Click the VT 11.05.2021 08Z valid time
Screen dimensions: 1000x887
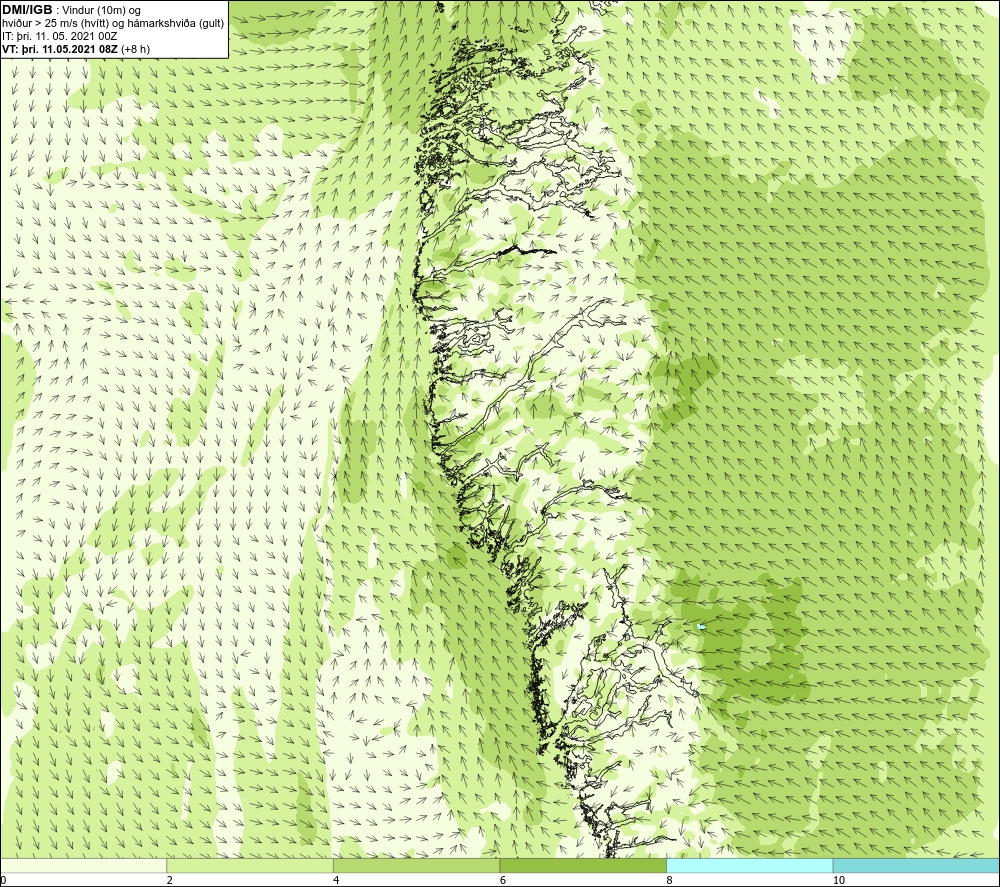(76, 49)
